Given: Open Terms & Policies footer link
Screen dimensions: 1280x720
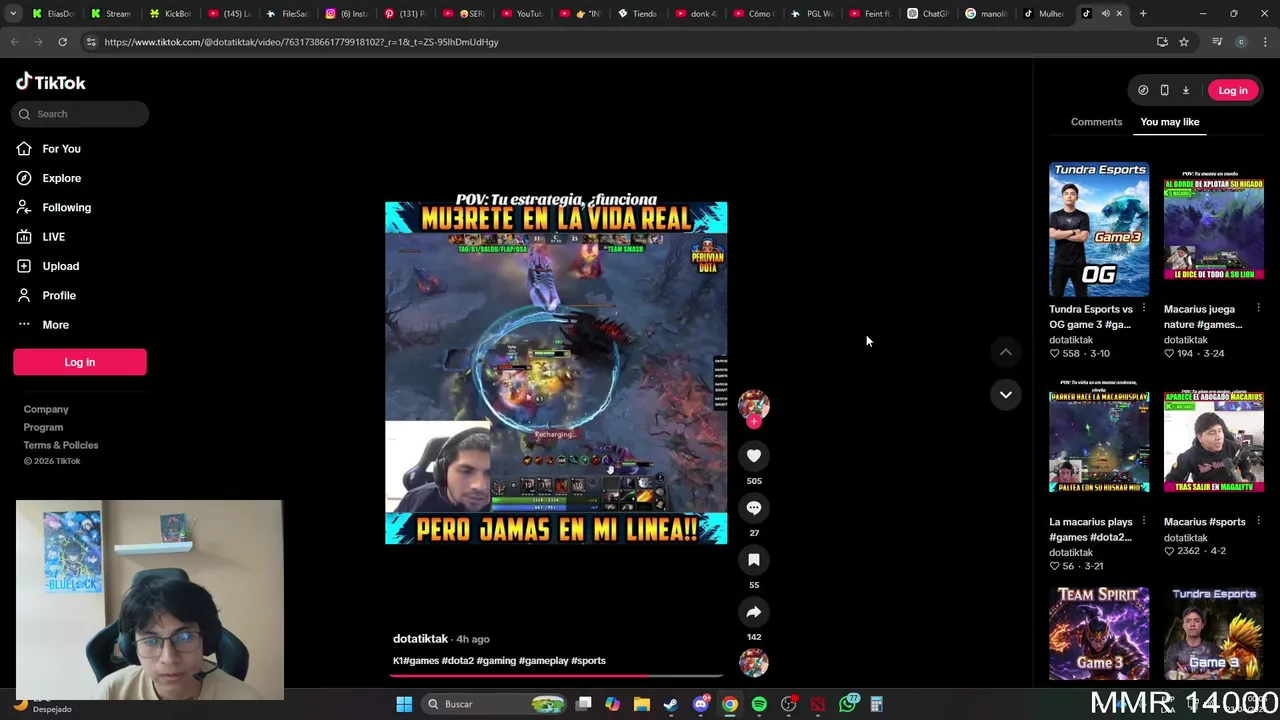Looking at the screenshot, I should click(61, 445).
